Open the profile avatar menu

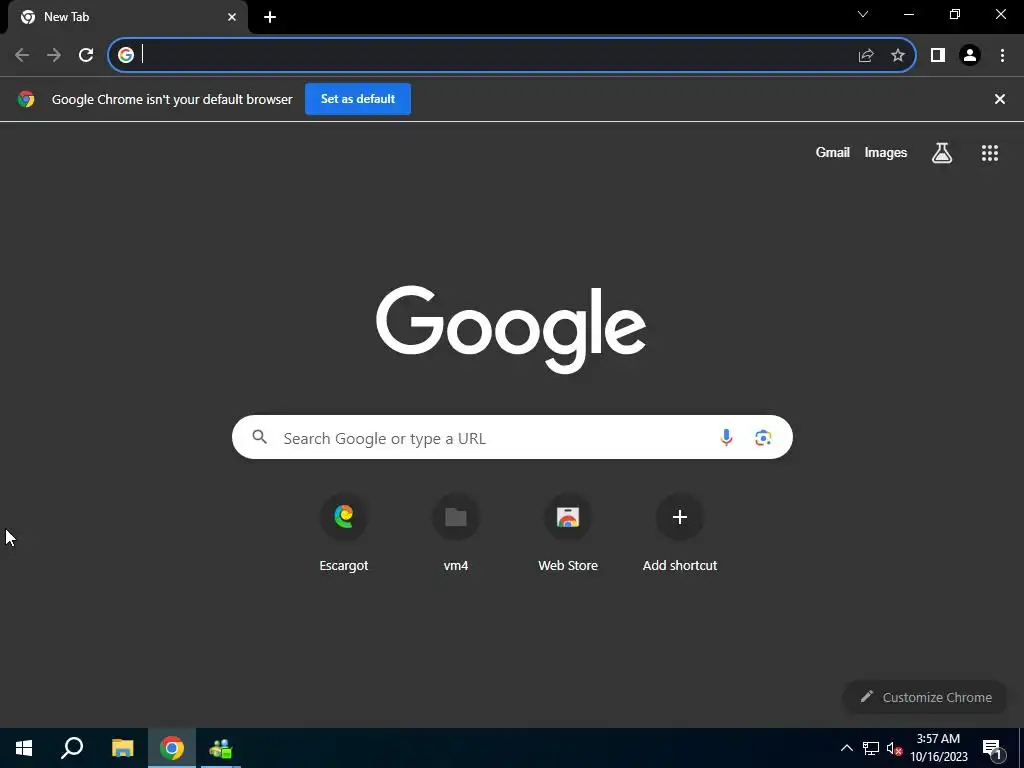970,56
